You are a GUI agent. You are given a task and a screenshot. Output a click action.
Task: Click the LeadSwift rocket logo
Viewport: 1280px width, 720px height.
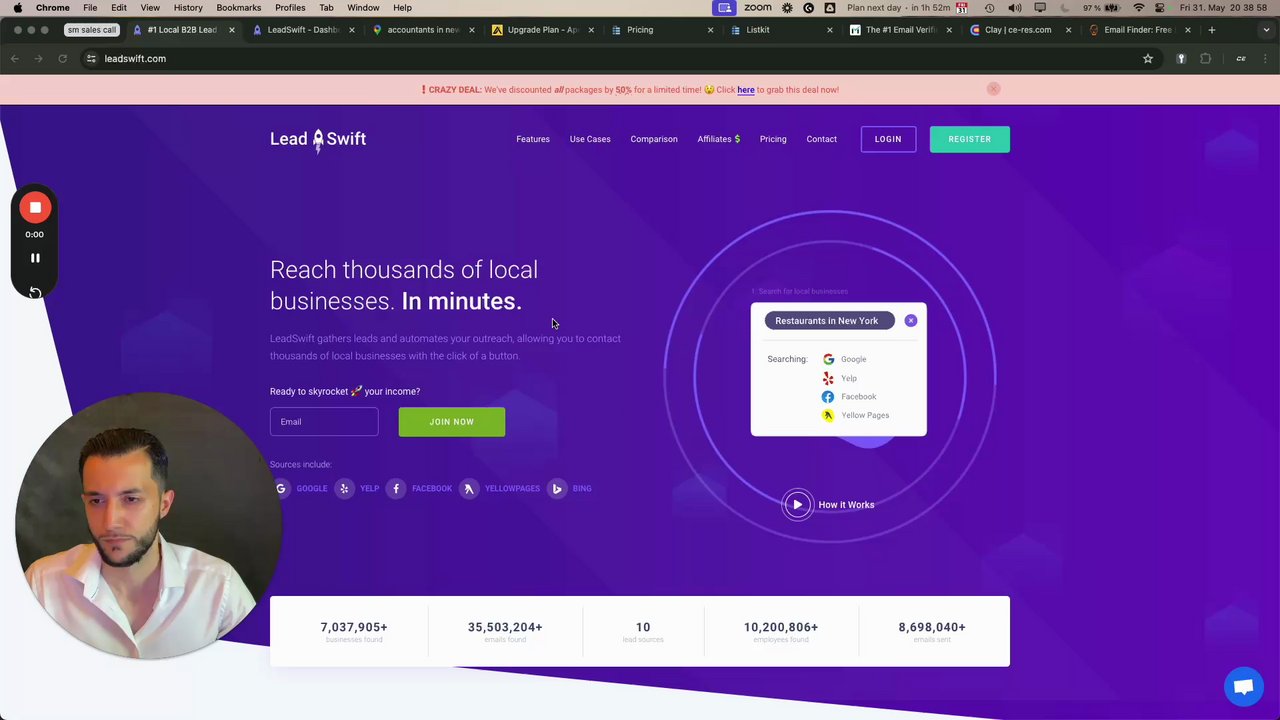tap(318, 139)
